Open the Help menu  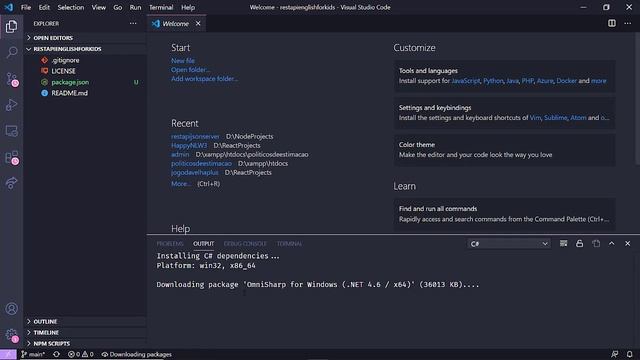[188, 7]
